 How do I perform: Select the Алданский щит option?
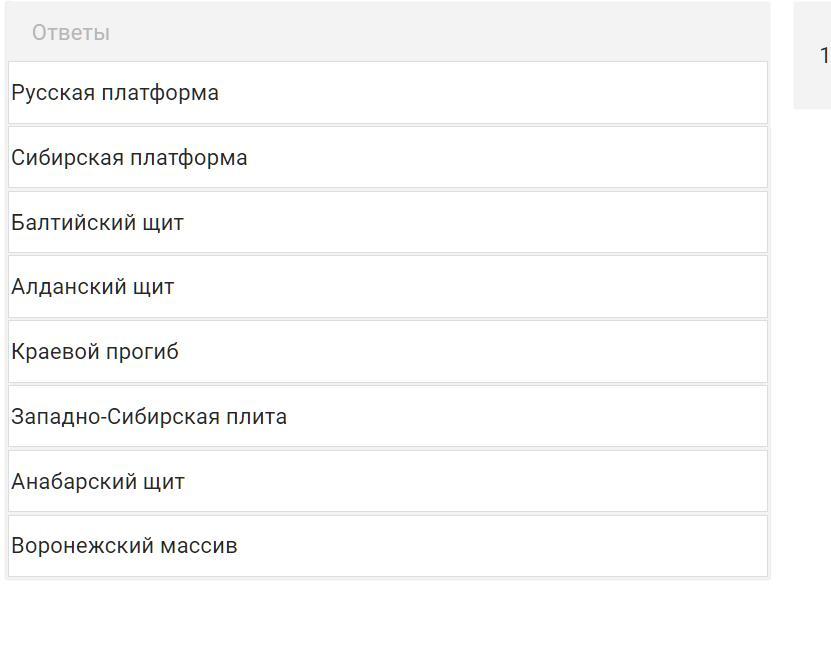[388, 287]
